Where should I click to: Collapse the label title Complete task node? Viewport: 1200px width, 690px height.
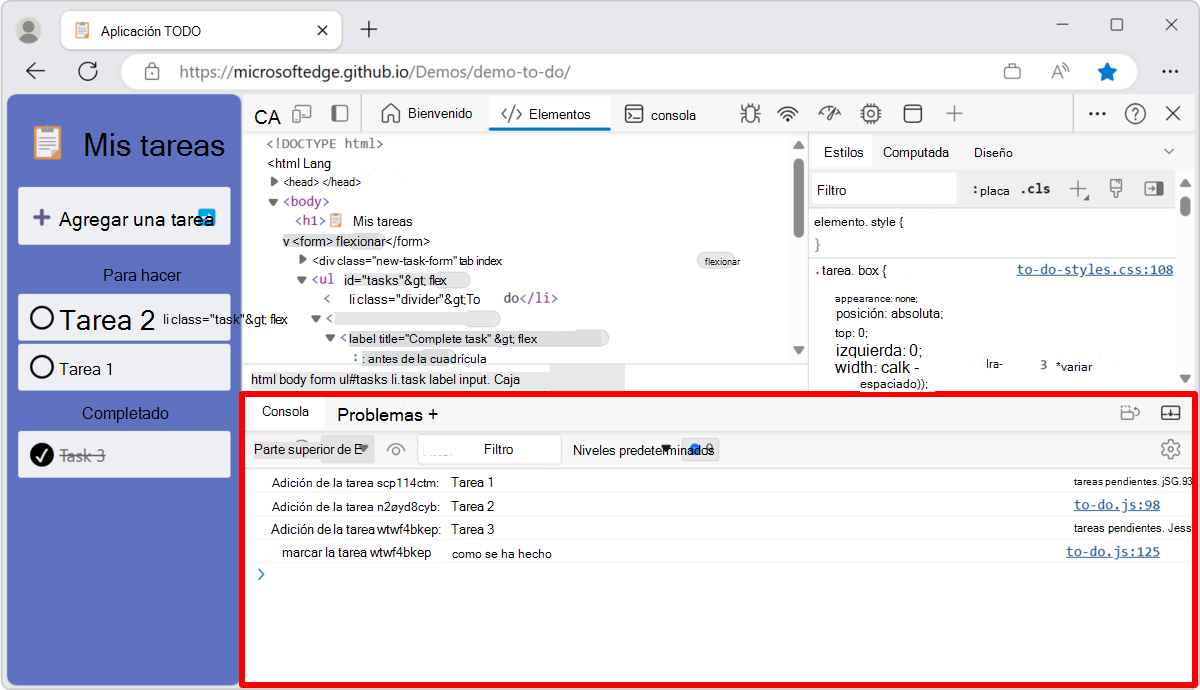[331, 338]
